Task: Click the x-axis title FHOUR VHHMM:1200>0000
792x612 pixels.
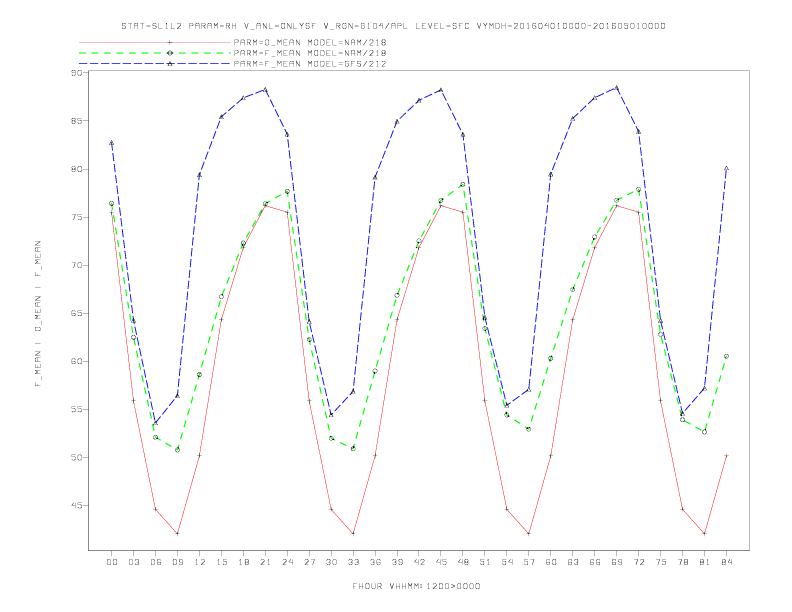Action: click(416, 586)
